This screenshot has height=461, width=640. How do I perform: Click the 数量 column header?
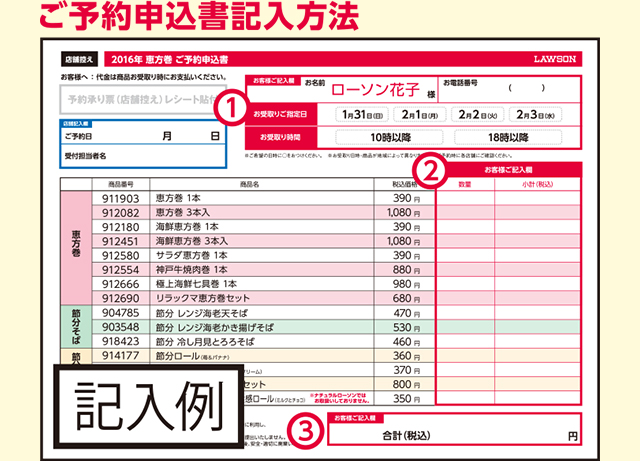(x=465, y=185)
